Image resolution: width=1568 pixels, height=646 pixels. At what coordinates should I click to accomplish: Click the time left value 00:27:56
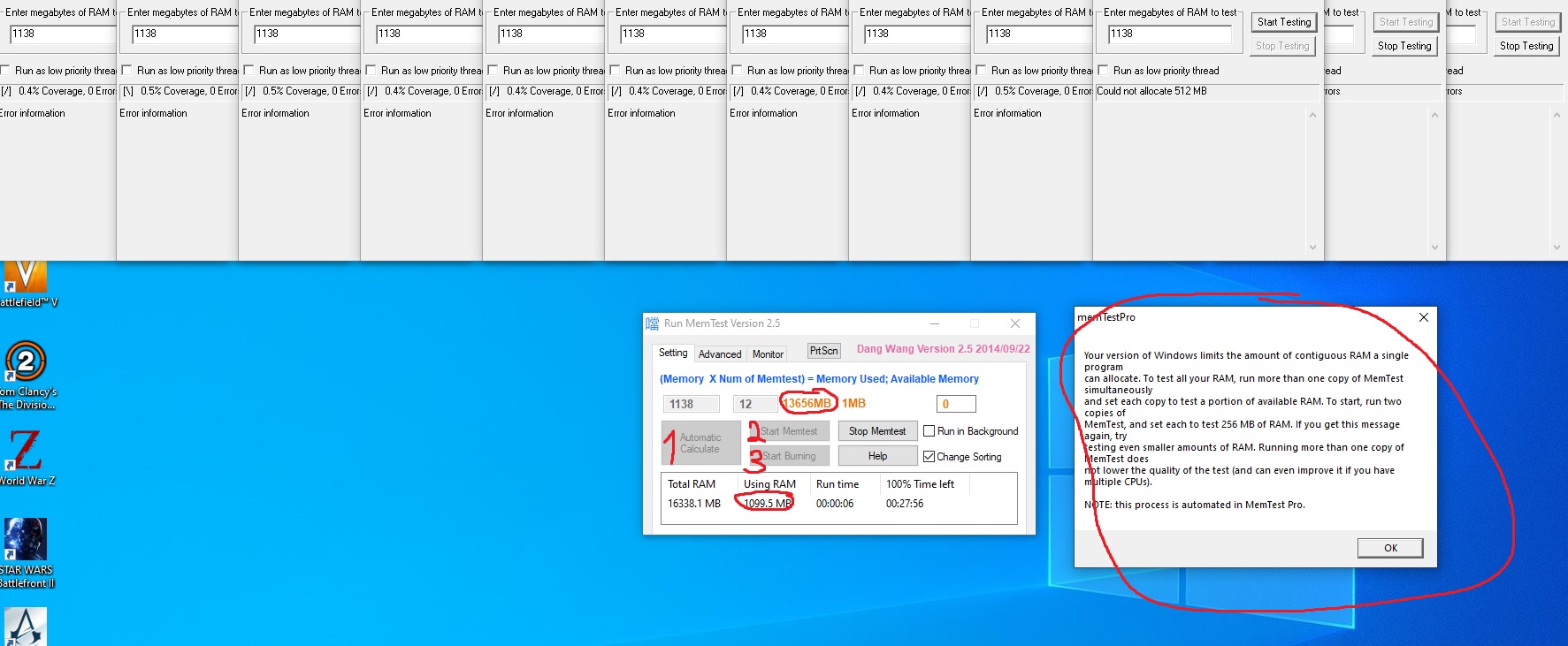pyautogui.click(x=905, y=504)
